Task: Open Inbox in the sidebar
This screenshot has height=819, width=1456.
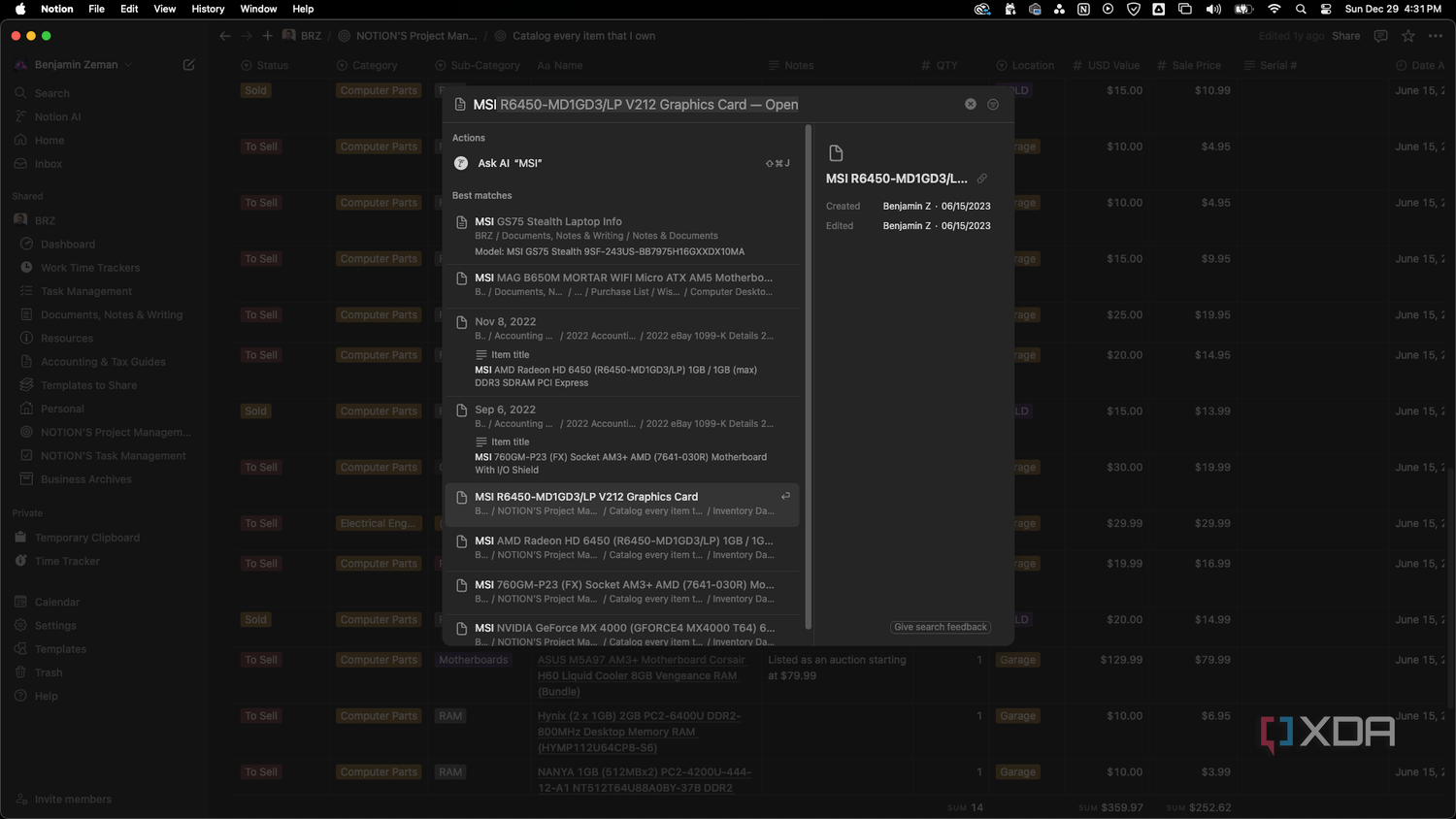Action: (x=48, y=164)
